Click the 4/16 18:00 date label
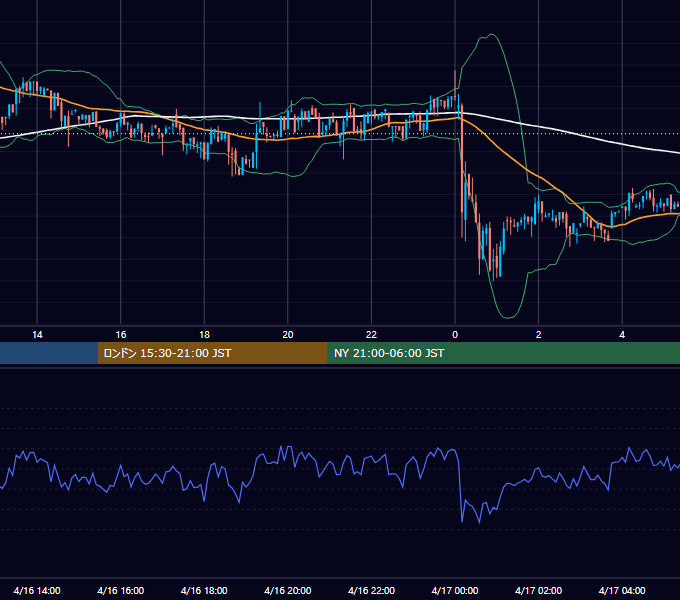 coord(204,590)
